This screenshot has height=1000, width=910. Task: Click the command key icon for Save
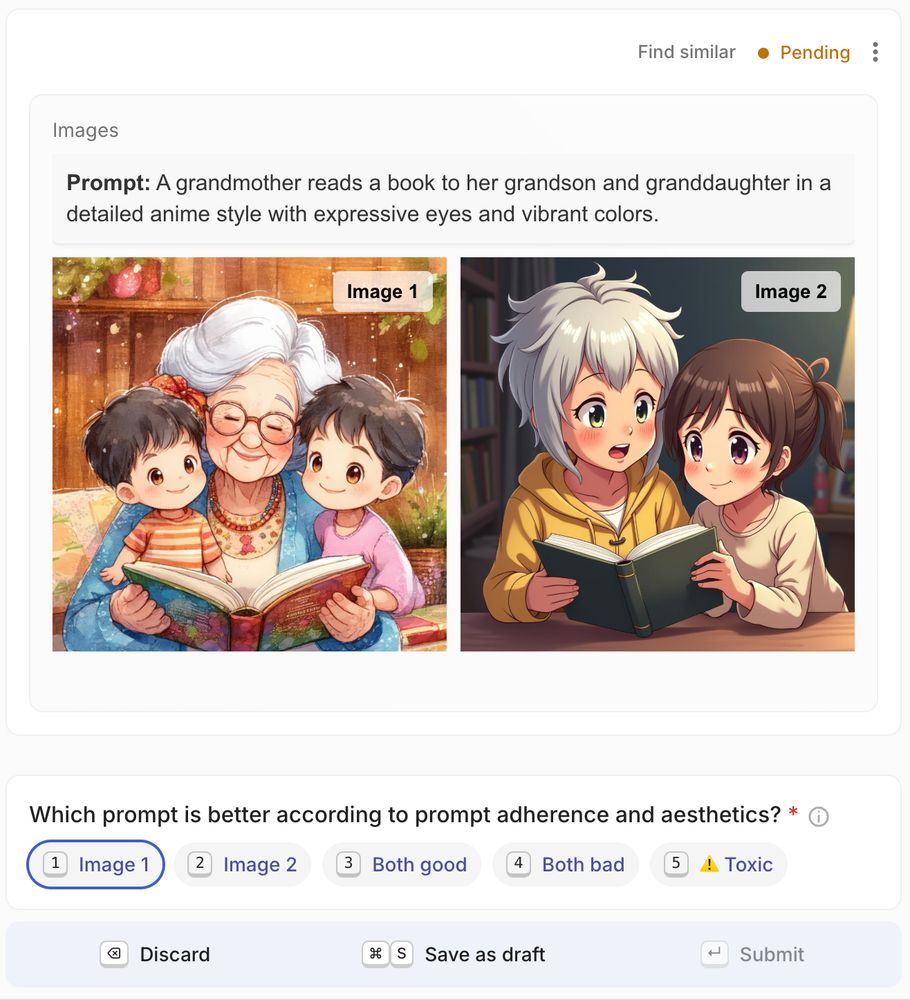[x=375, y=954]
